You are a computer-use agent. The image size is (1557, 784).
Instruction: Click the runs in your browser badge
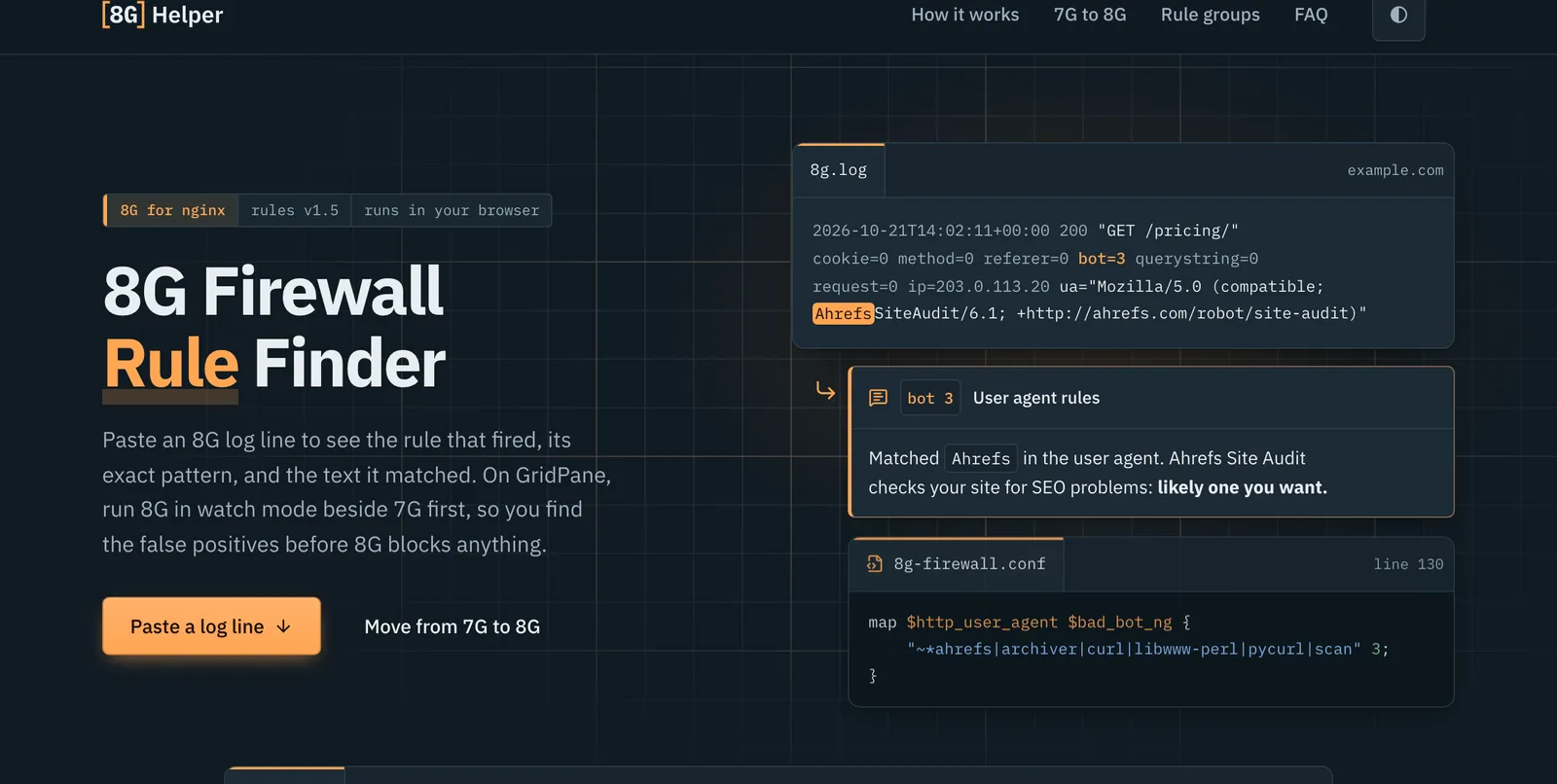[x=452, y=210]
